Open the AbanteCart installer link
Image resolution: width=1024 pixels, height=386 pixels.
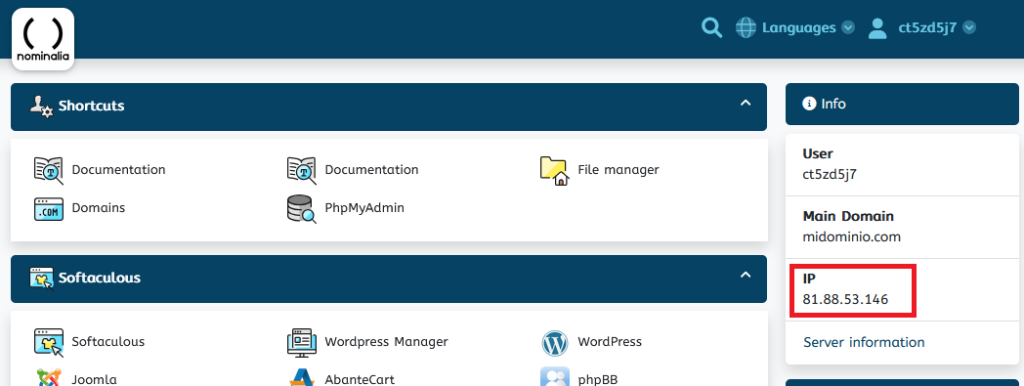point(359,379)
